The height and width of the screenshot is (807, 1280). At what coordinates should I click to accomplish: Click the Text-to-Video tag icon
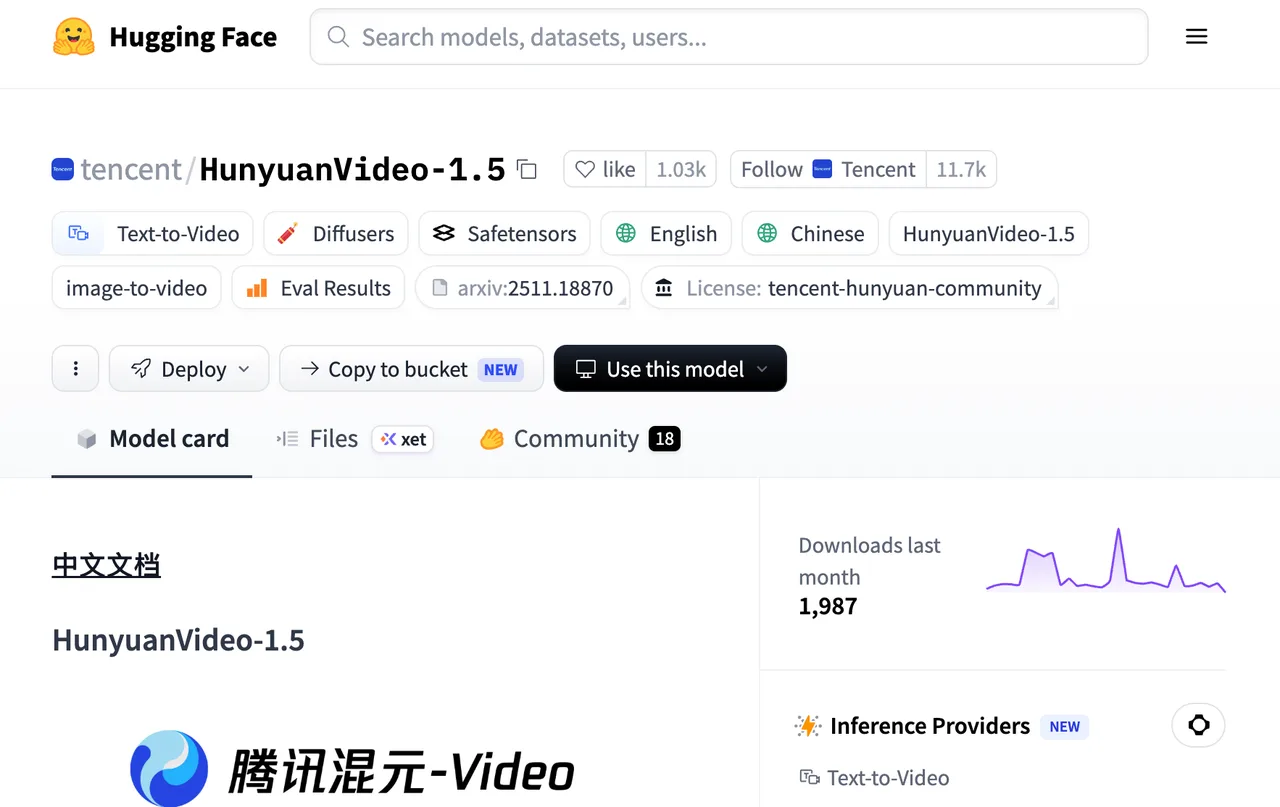pyautogui.click(x=79, y=233)
